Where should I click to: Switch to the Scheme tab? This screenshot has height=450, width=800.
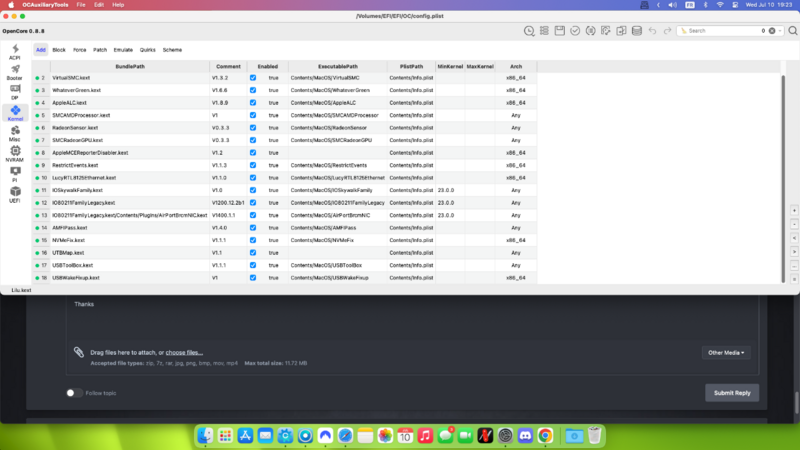click(x=172, y=50)
